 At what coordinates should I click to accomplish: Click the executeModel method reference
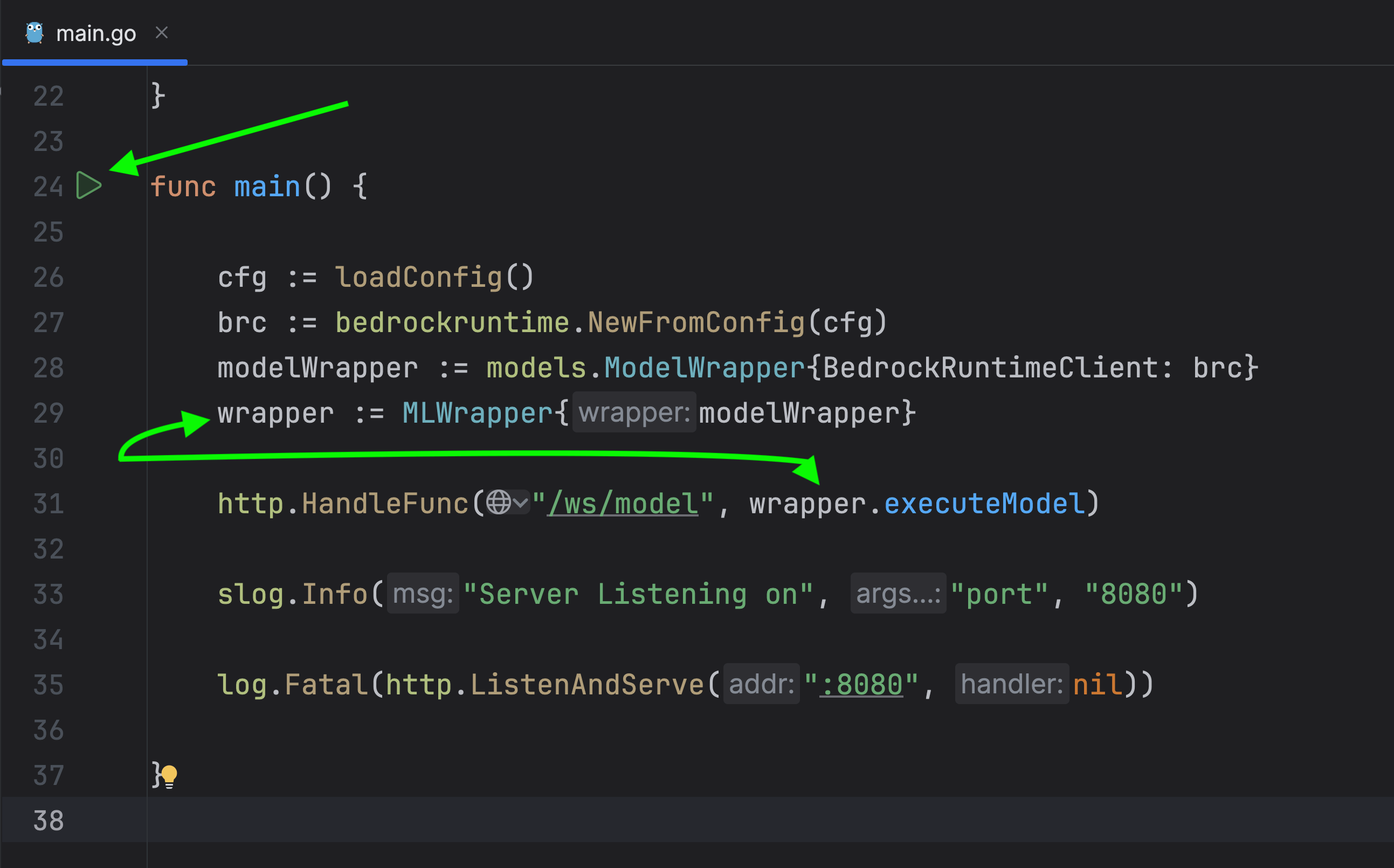point(984,504)
